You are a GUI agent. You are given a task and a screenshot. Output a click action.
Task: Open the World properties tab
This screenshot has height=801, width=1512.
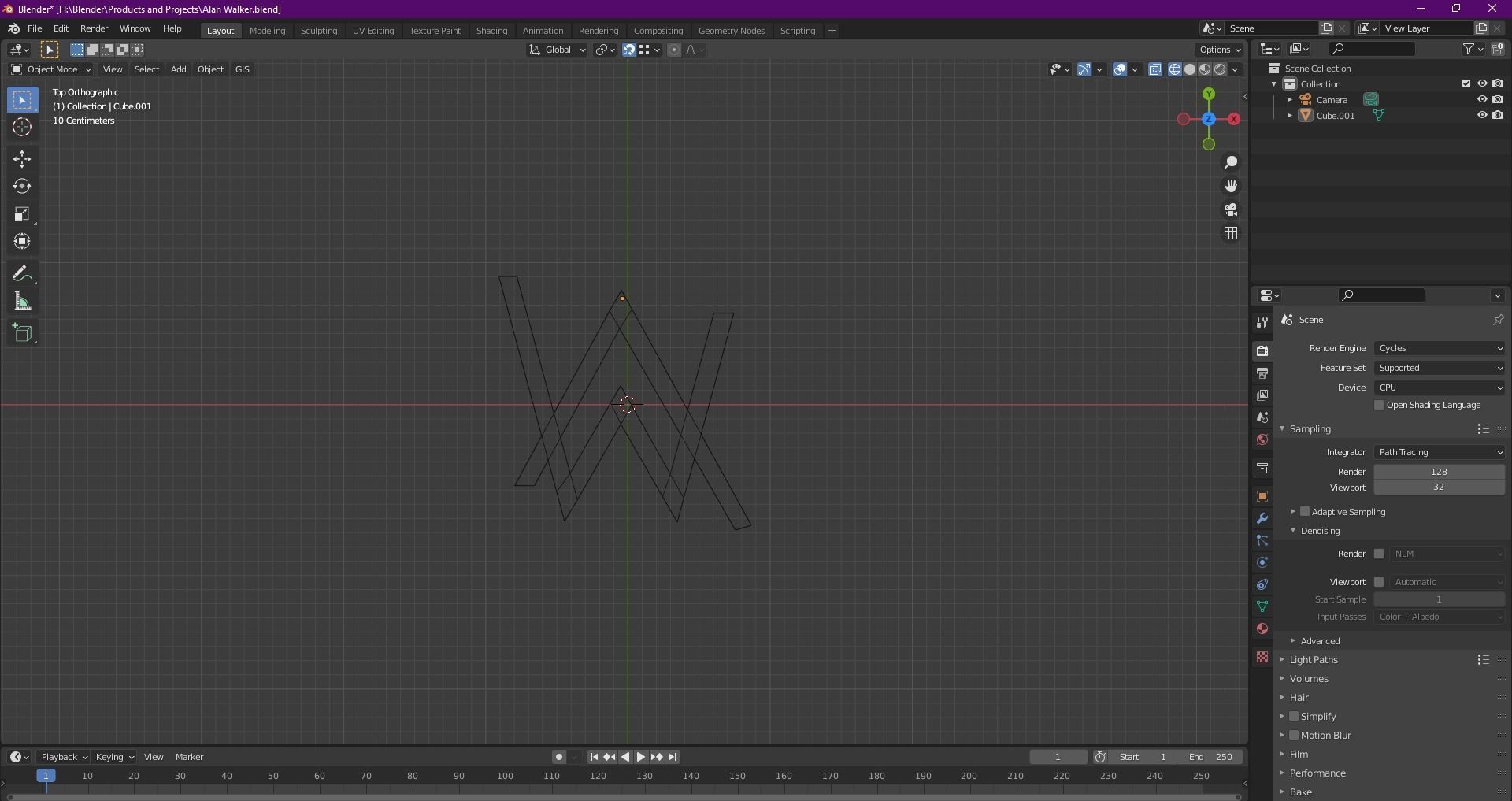(1262, 439)
